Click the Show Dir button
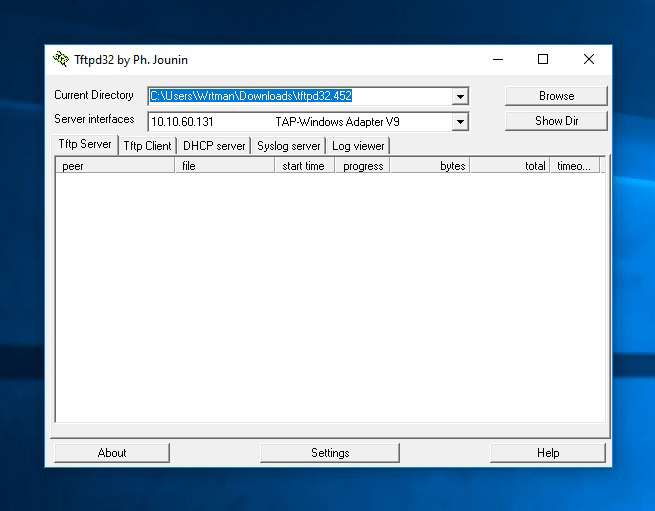This screenshot has height=511, width=655. tap(556, 121)
